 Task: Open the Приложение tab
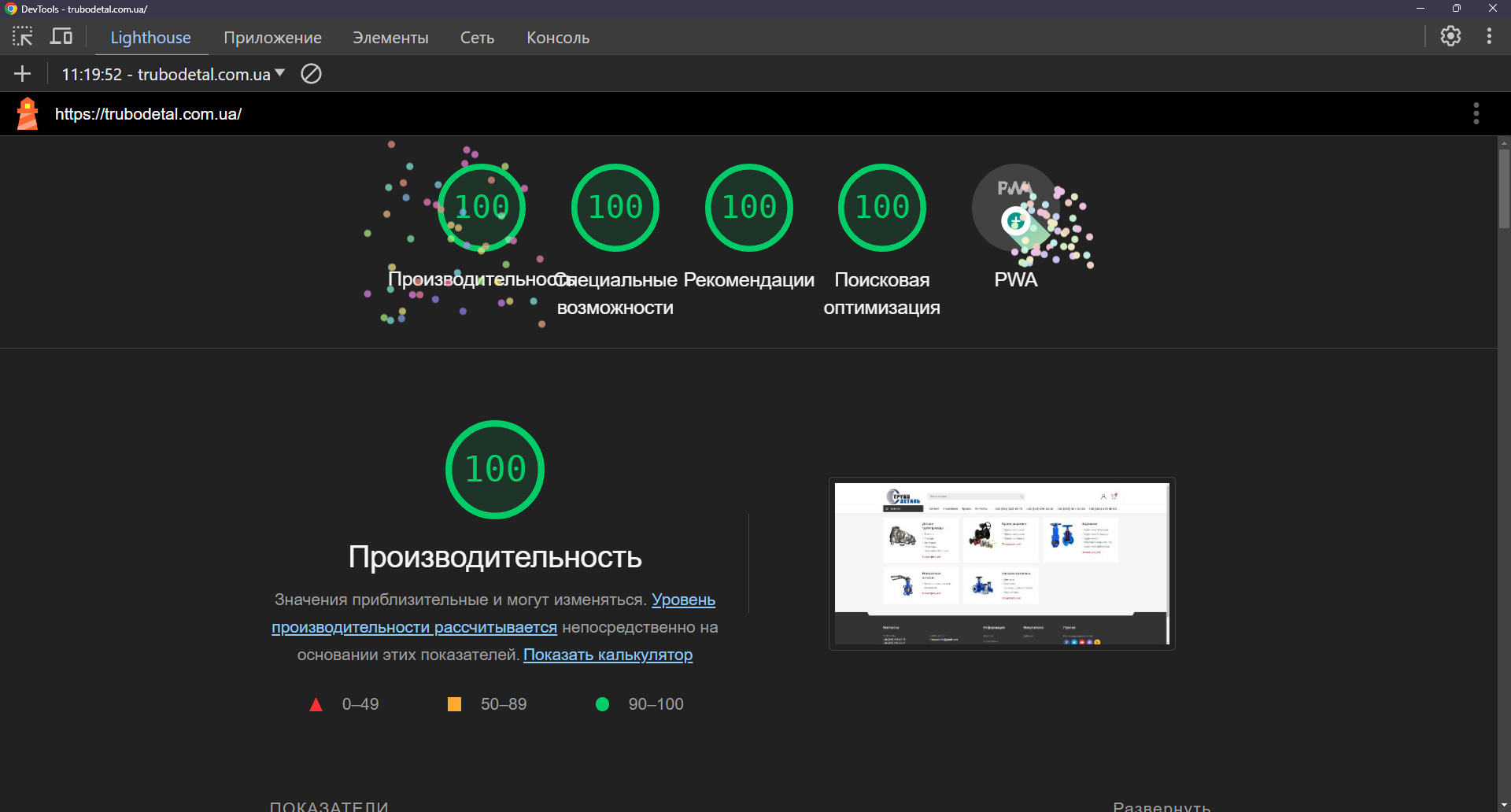click(x=272, y=38)
